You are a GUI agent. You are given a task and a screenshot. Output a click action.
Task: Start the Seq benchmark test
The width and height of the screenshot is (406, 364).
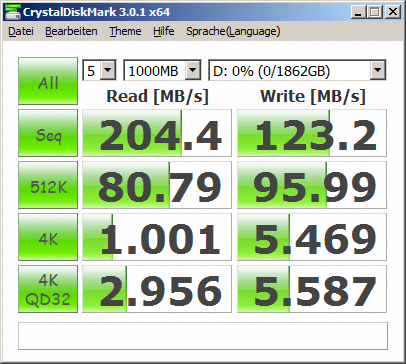[x=48, y=133]
